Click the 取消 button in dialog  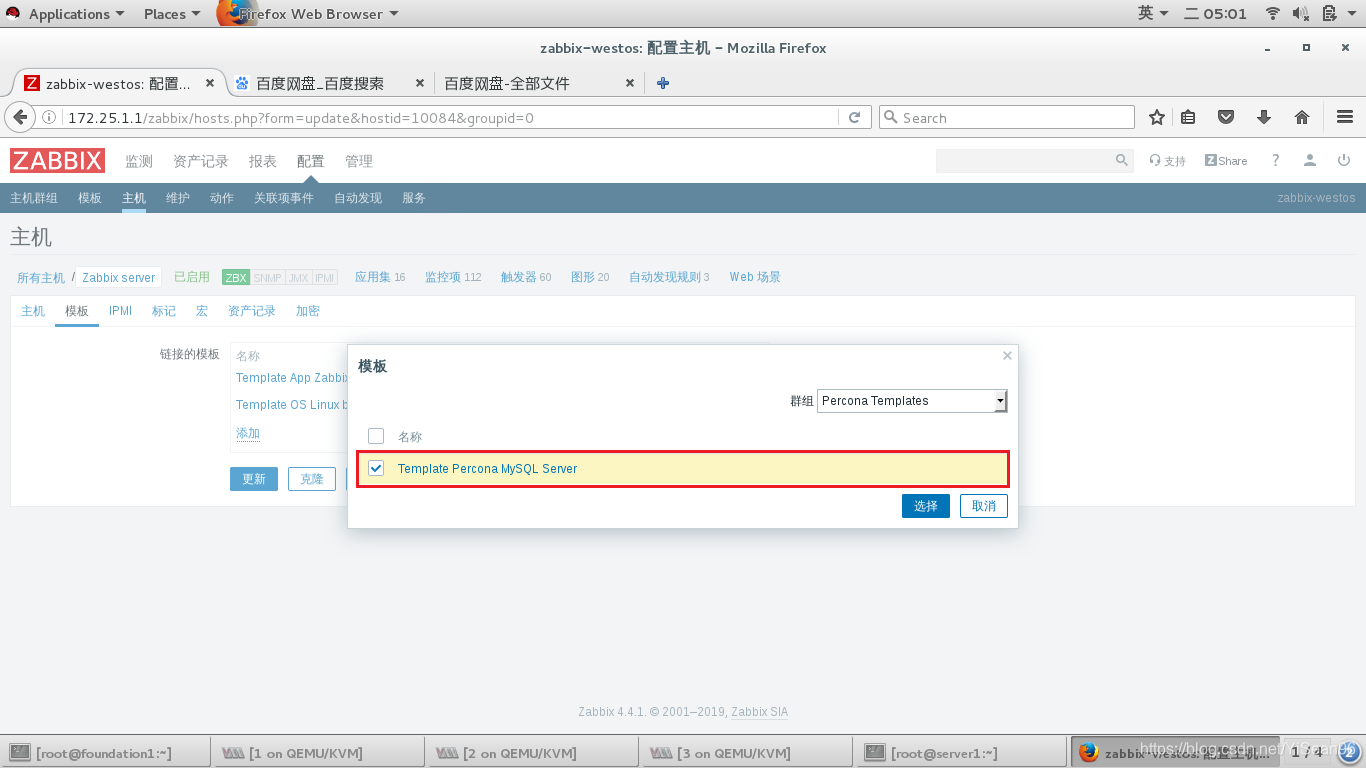pos(984,506)
